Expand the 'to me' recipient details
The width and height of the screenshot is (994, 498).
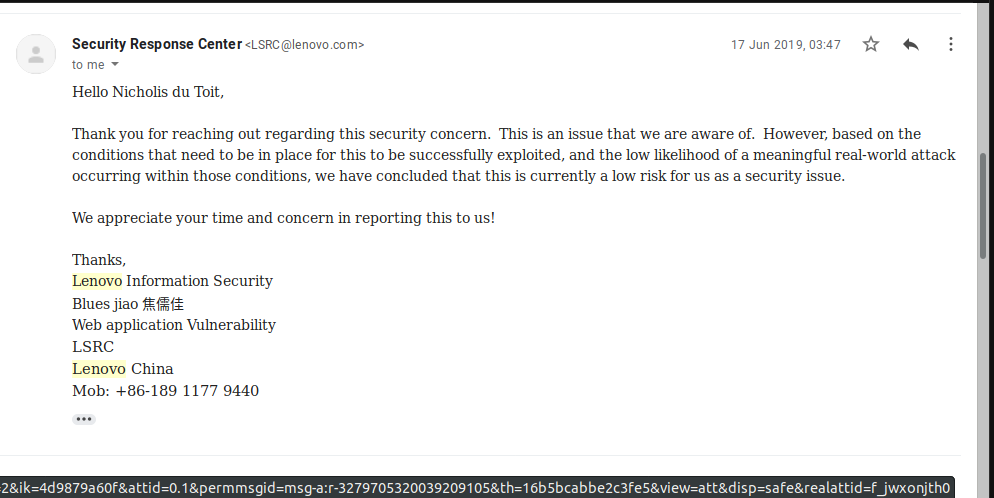115,65
